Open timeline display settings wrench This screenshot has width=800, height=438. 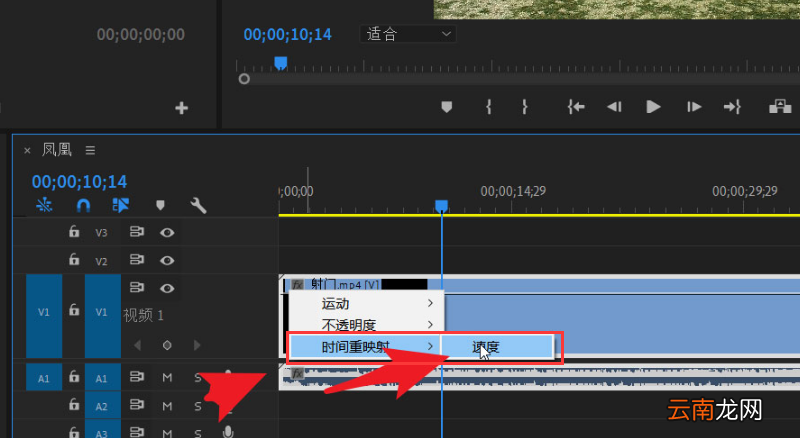198,205
